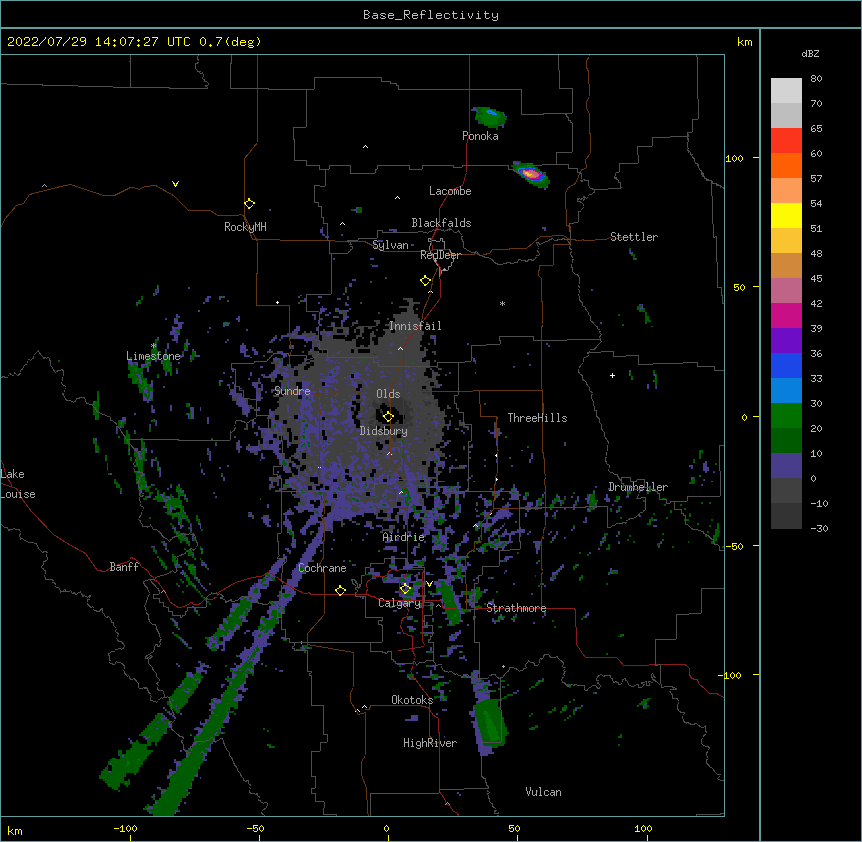Pick the pink 42-45 dBZ legend color
862x842 pixels.
point(786,290)
